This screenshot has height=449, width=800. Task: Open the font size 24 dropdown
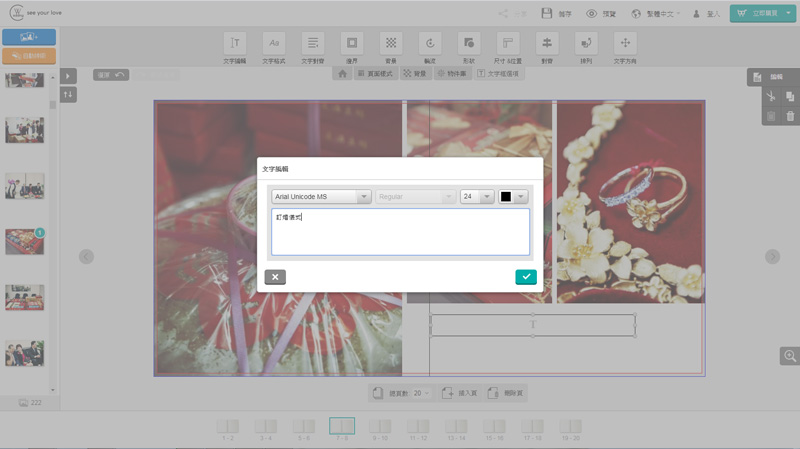[477, 197]
